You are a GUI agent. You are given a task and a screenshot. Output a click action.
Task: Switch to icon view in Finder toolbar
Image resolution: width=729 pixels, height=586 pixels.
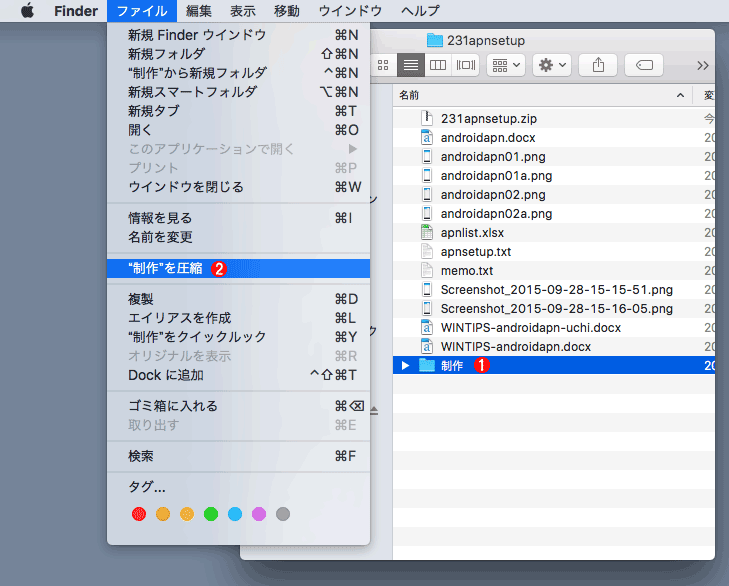384,65
